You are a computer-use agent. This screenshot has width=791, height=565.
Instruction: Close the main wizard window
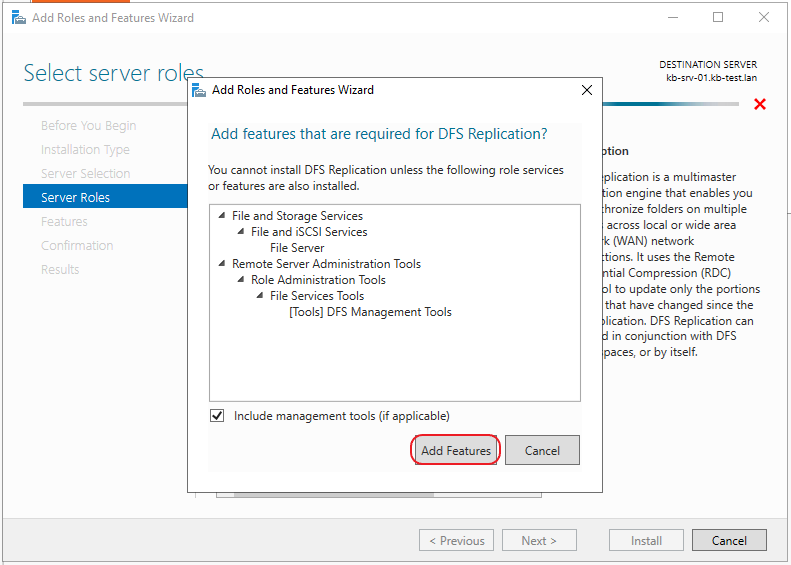(764, 17)
